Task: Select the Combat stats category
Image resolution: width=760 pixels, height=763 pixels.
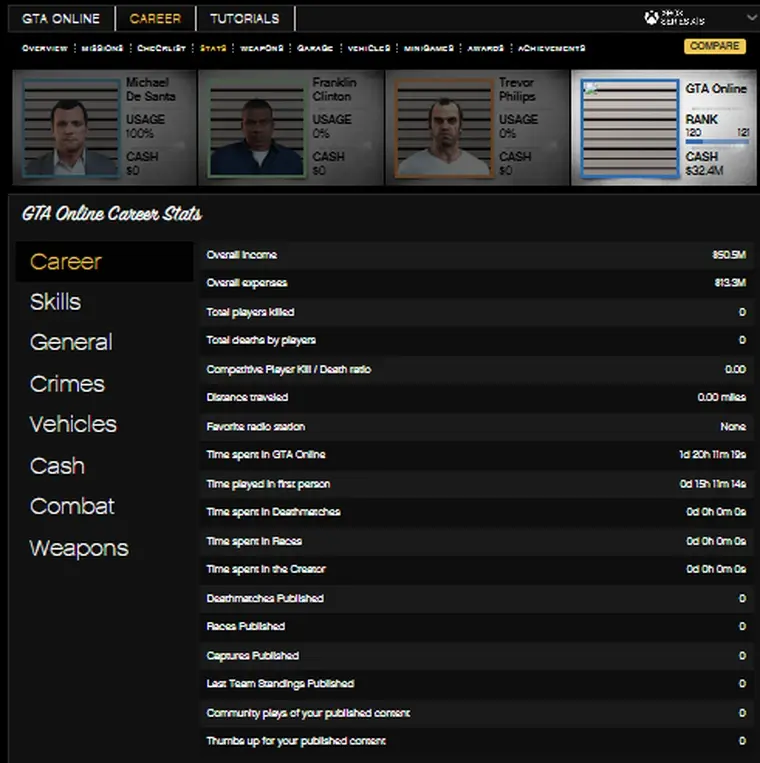Action: click(x=72, y=507)
